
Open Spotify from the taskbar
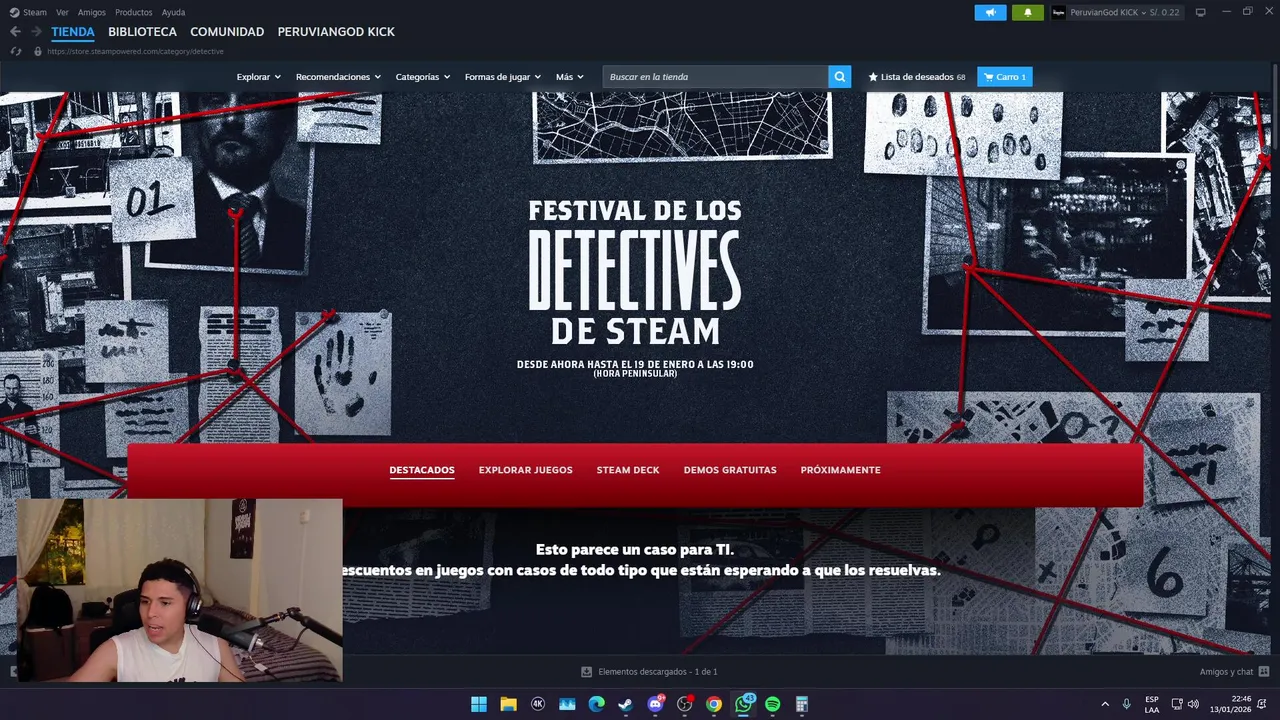(x=773, y=704)
